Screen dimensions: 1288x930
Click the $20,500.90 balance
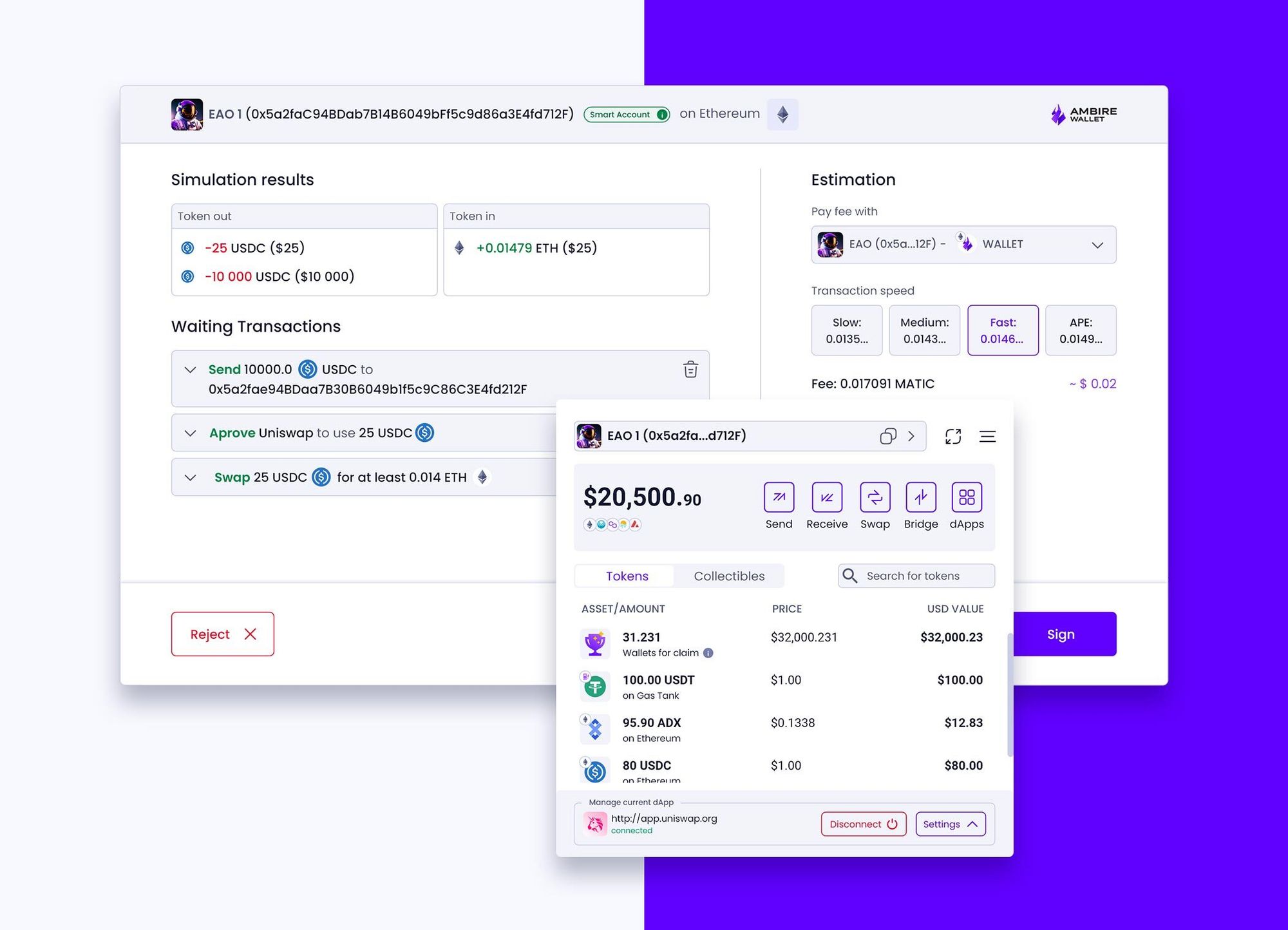tap(642, 497)
